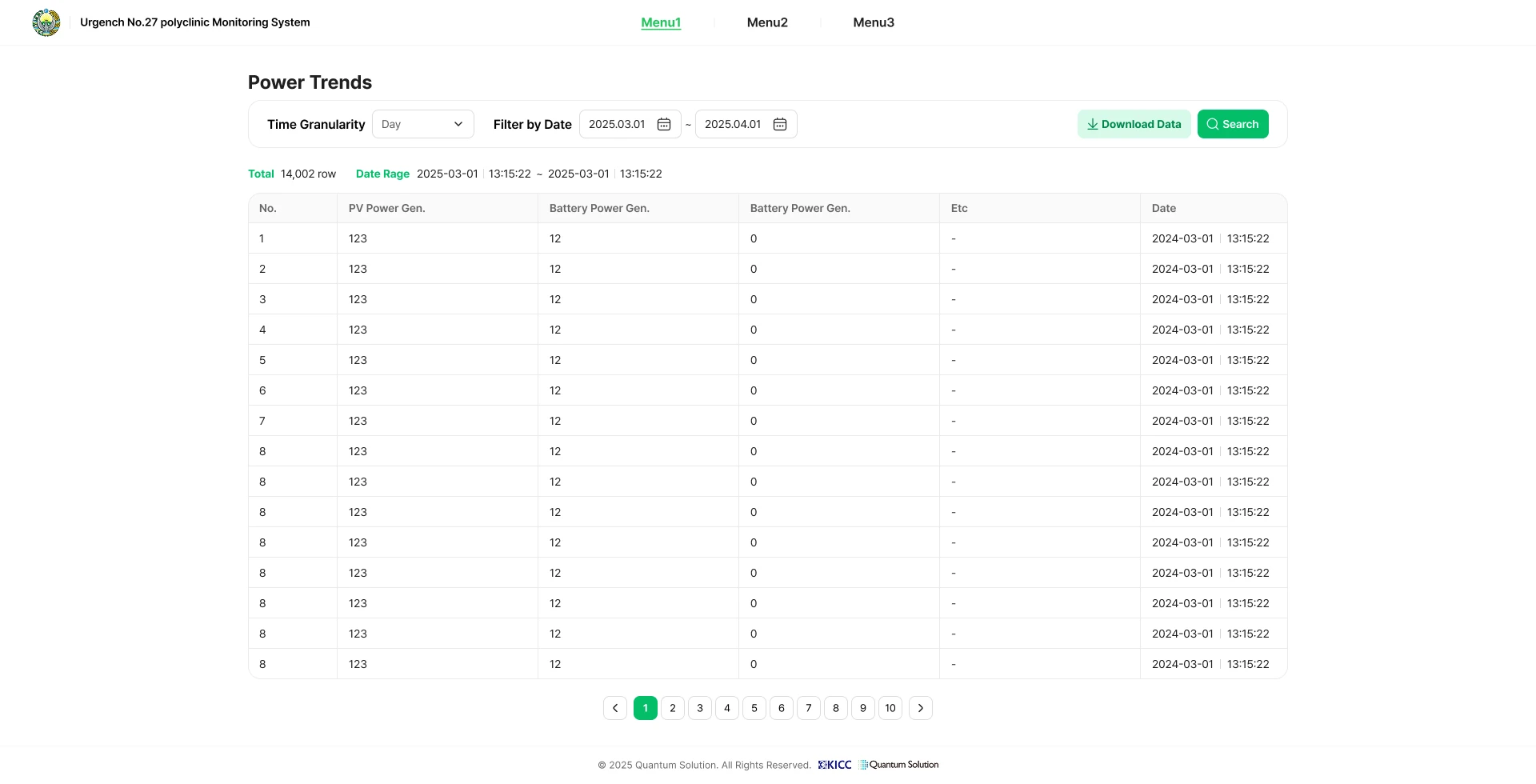Image resolution: width=1536 pixels, height=784 pixels.
Task: Click battery value 12 in row No. 7
Action: point(555,421)
